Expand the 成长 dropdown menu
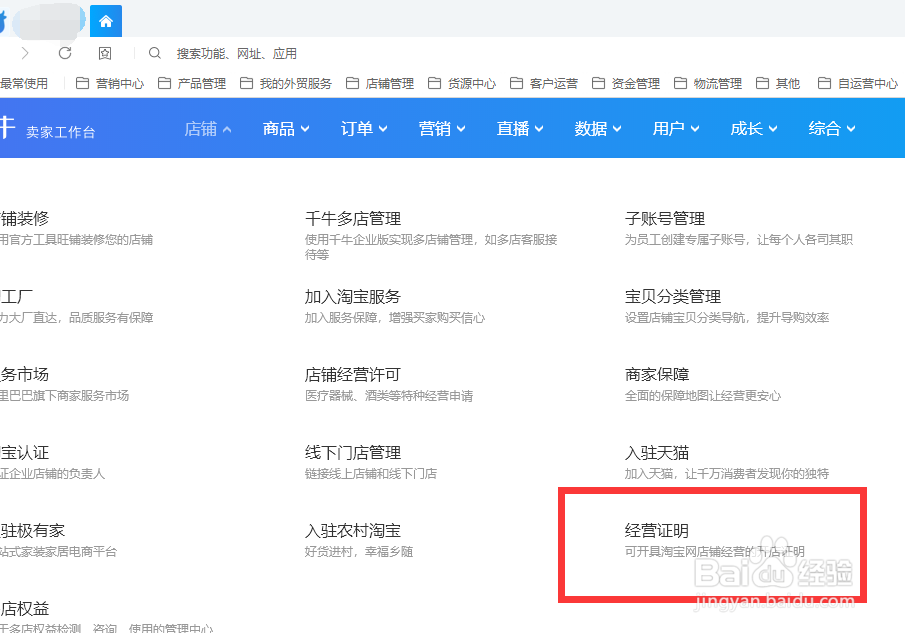This screenshot has height=633, width=905. tap(754, 128)
